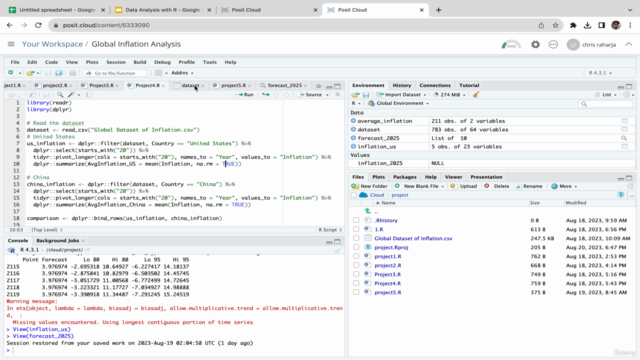Screen dimensions: 640x360
Task: Open the project5.R editor tab
Action: coord(233,85)
